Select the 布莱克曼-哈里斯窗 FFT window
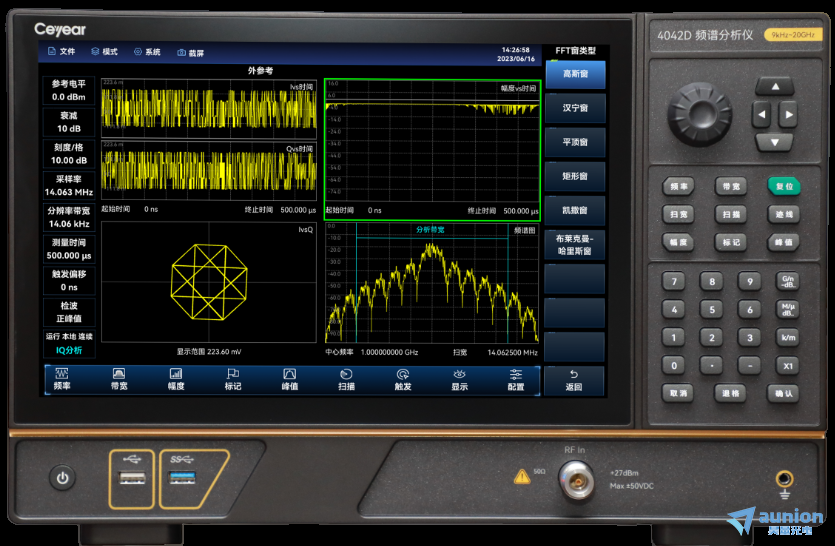 point(575,245)
